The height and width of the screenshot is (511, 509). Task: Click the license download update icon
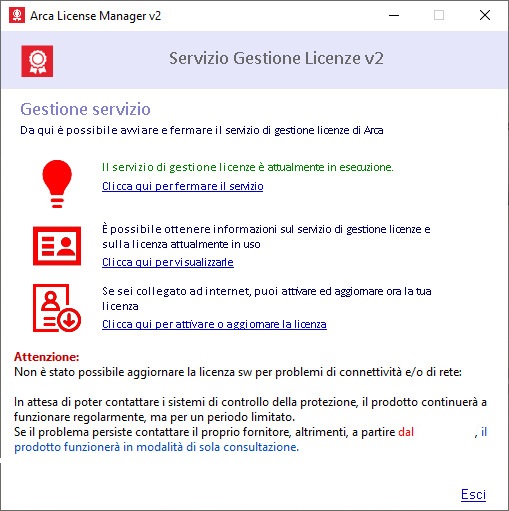click(x=57, y=308)
